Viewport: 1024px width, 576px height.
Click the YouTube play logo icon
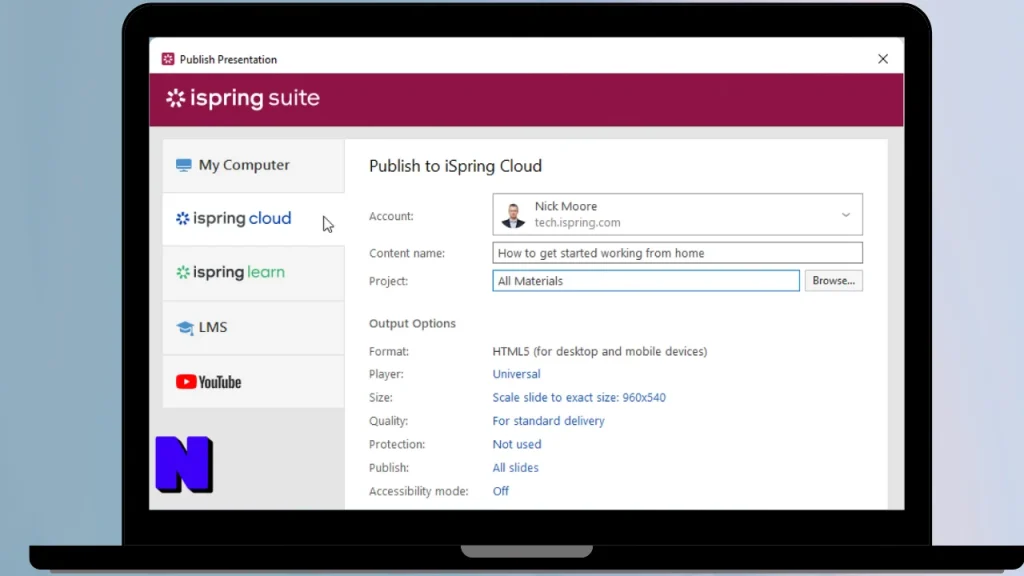[186, 381]
